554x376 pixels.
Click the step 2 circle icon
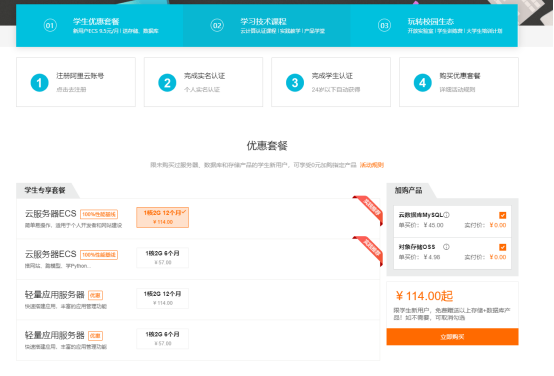pos(167,83)
